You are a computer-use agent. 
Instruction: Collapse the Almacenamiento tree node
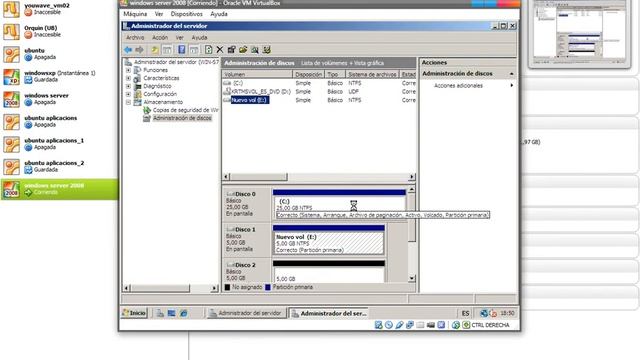point(128,102)
